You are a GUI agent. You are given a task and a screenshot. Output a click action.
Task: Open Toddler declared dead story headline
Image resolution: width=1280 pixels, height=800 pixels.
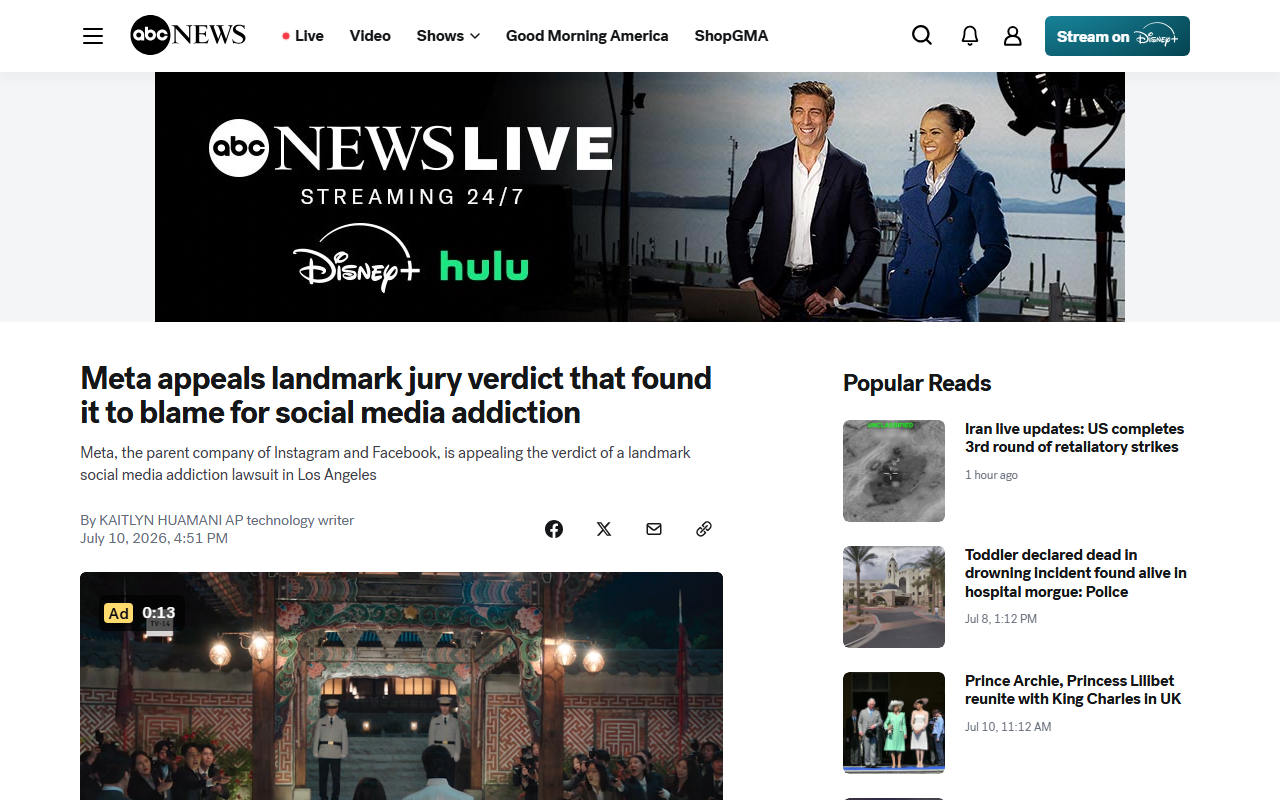1076,573
